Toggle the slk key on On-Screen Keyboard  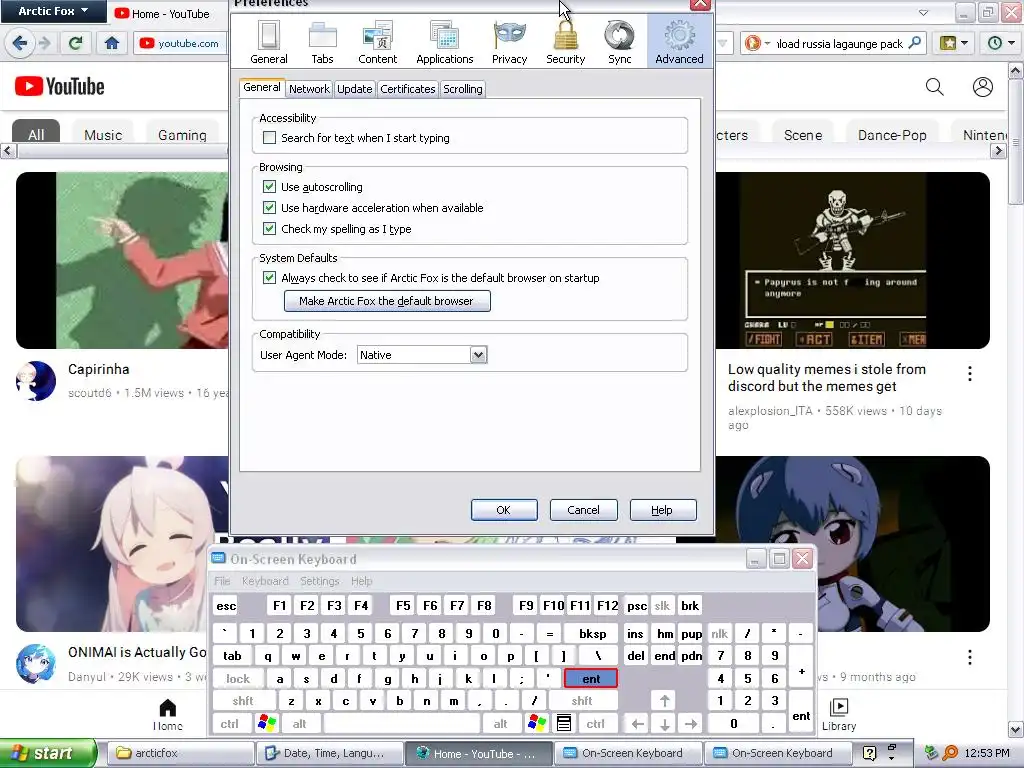662,605
